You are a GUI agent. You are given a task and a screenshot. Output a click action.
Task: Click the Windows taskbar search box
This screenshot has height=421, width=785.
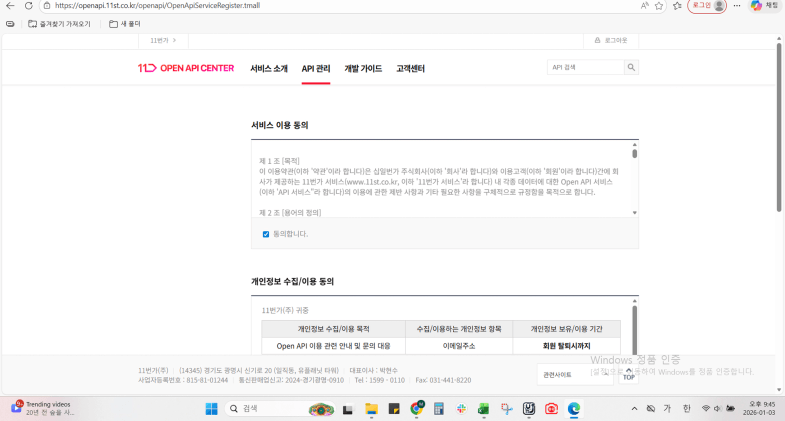click(x=279, y=409)
